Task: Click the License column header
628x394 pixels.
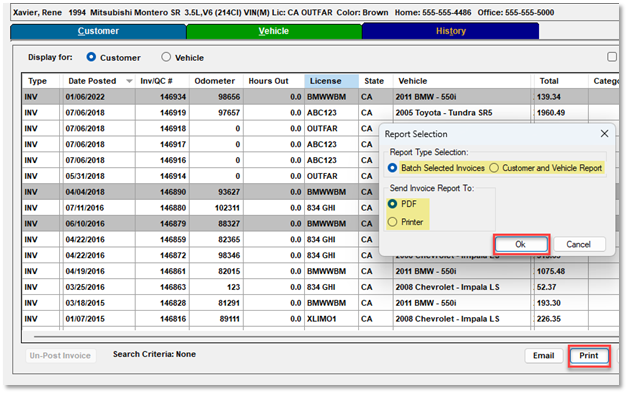Action: tap(331, 81)
